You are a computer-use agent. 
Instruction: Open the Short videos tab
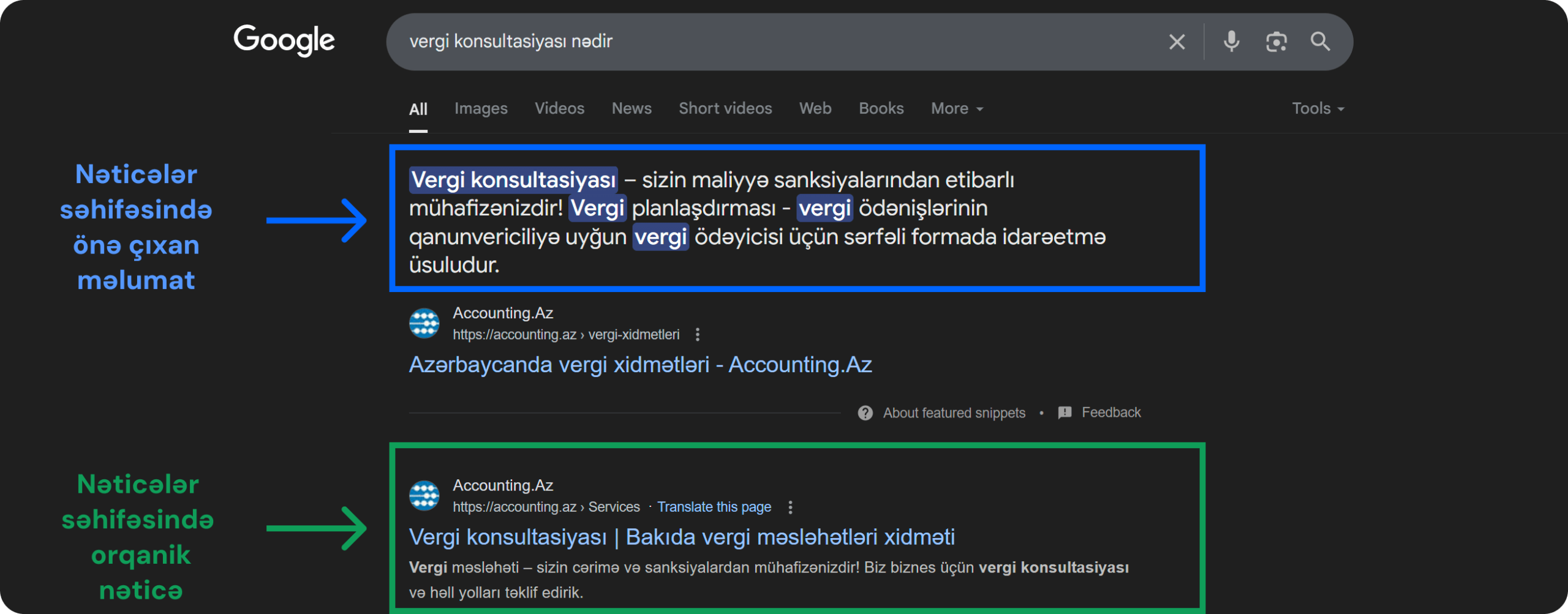click(x=725, y=108)
